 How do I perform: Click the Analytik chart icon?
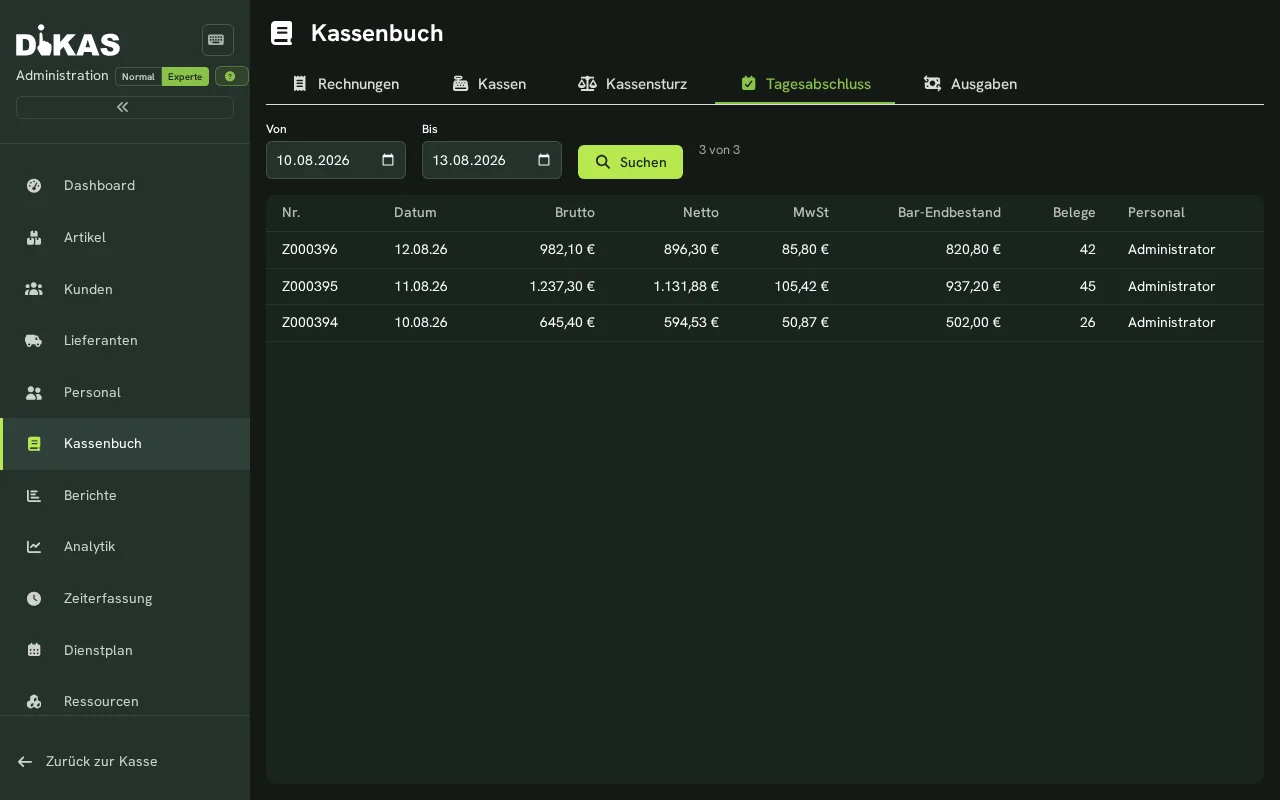[x=34, y=546]
